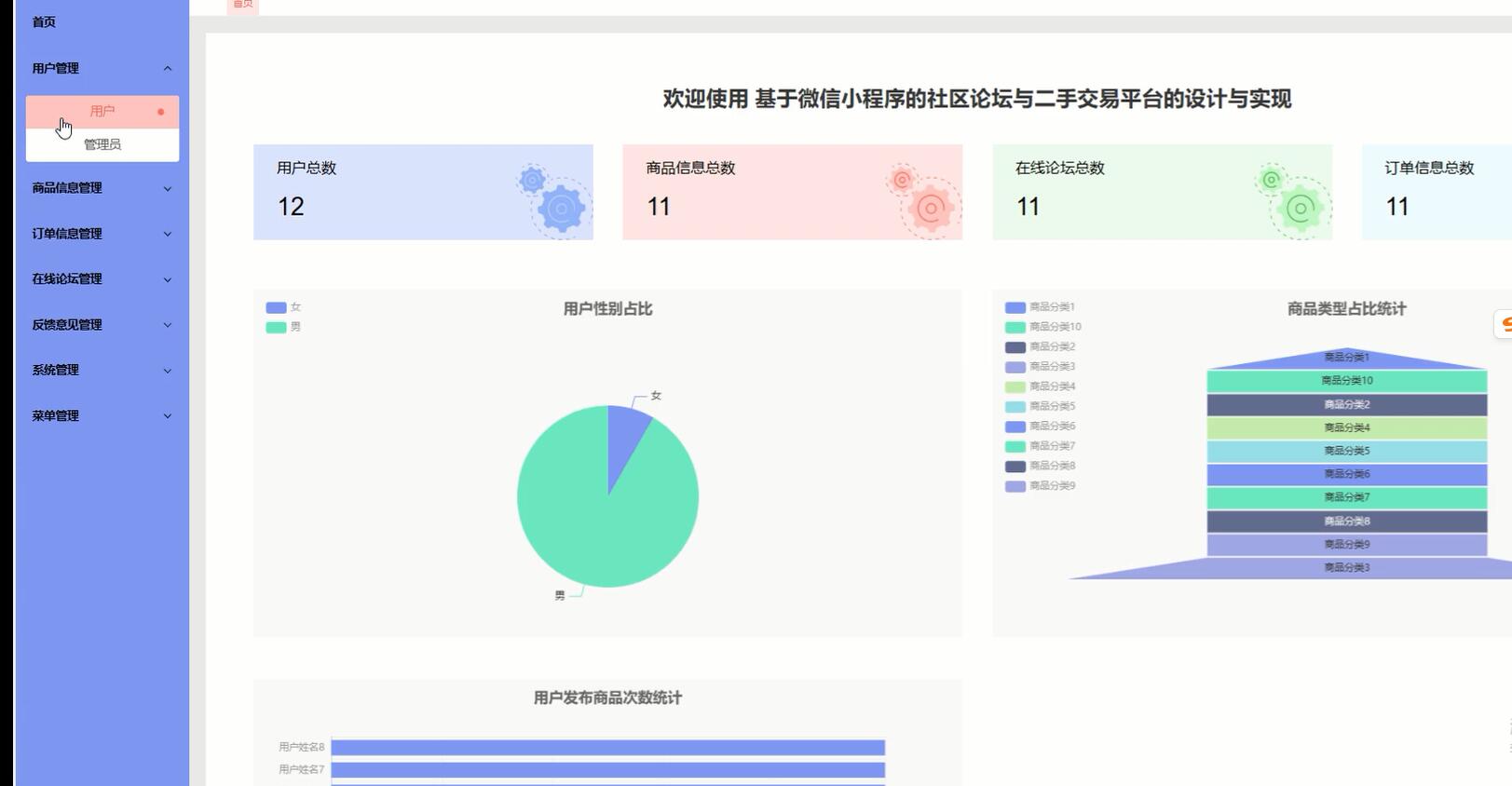Click the 用户性别占比 chart title
1512x786 pixels.
click(607, 309)
